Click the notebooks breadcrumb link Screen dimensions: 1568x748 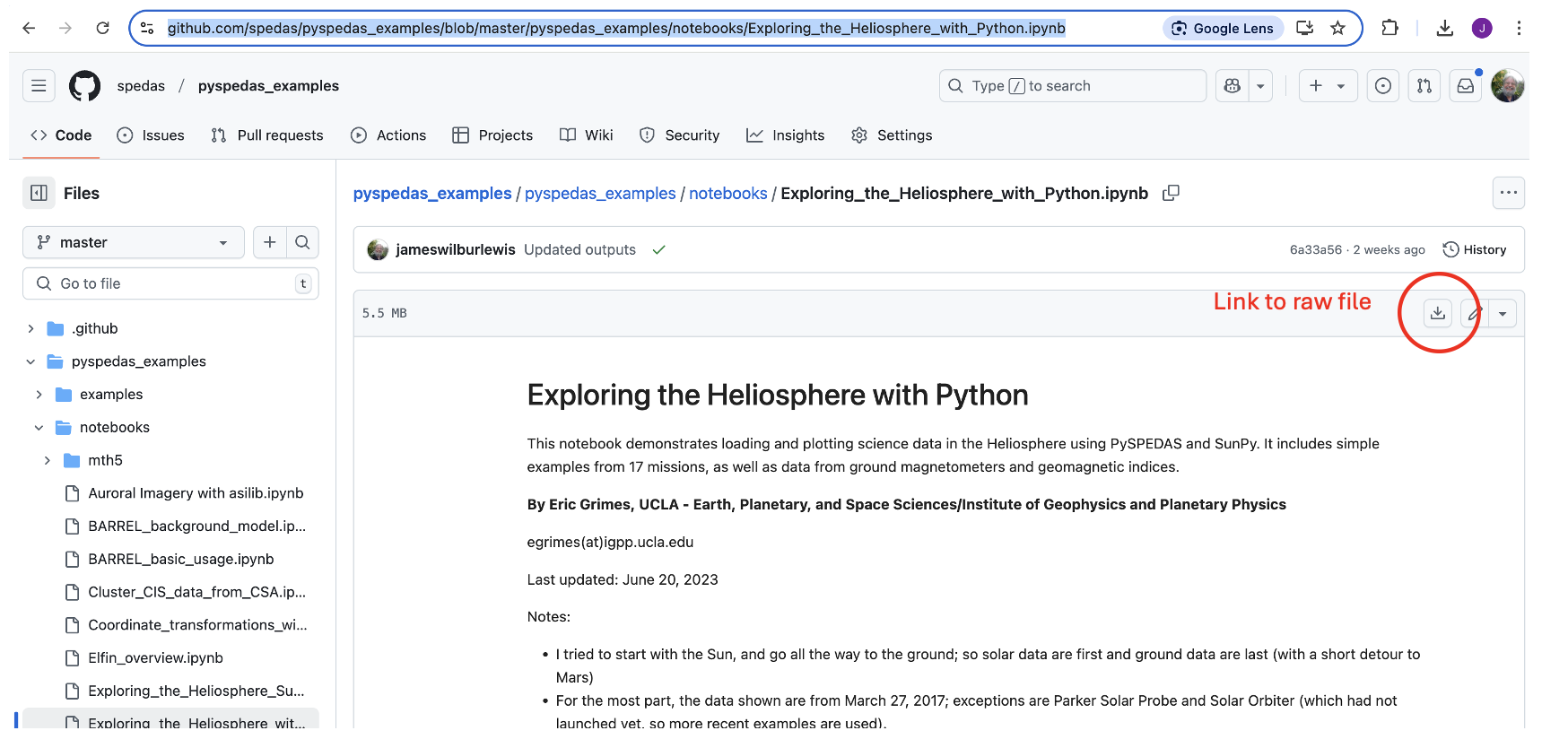728,193
